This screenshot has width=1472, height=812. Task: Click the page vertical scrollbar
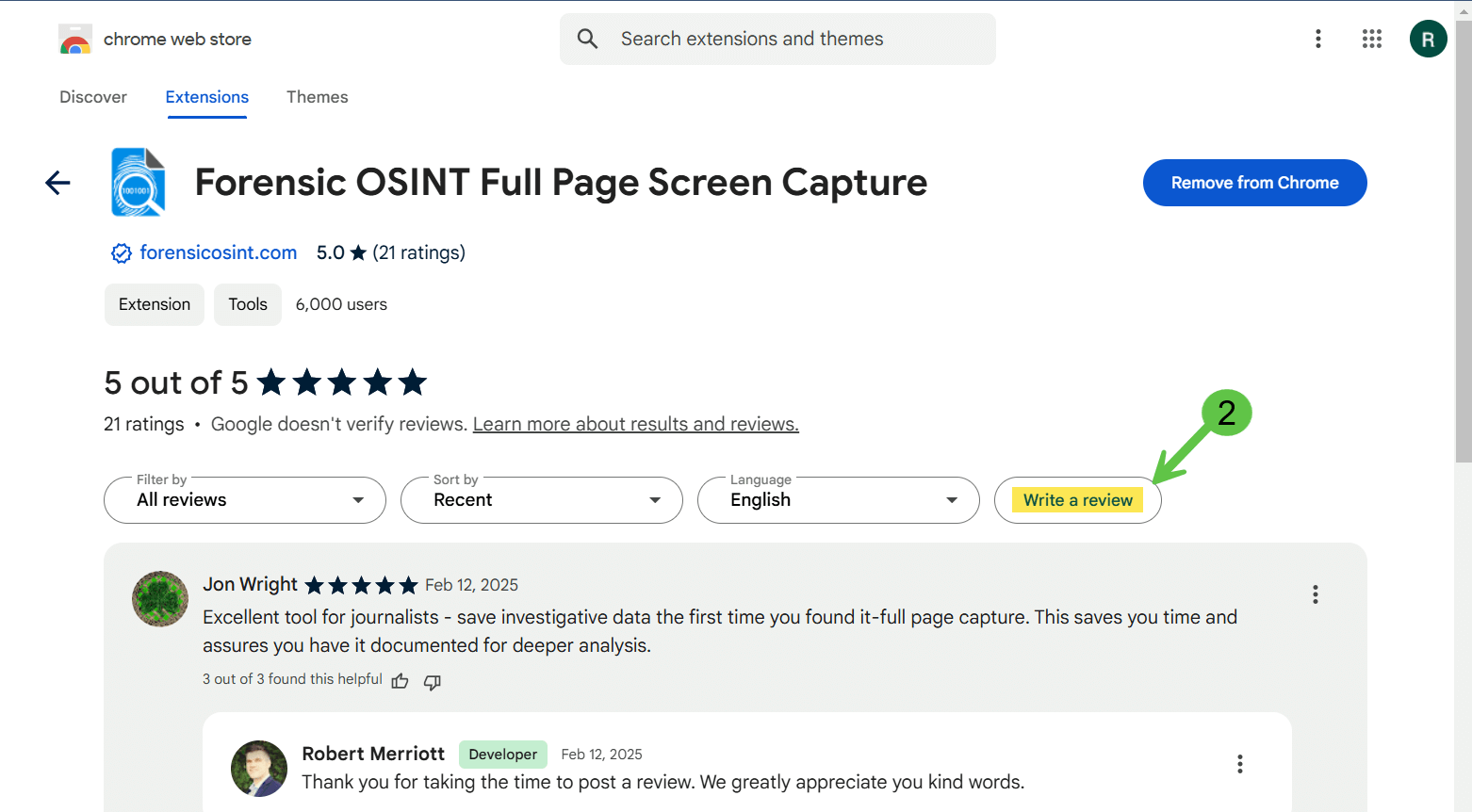[1464, 241]
